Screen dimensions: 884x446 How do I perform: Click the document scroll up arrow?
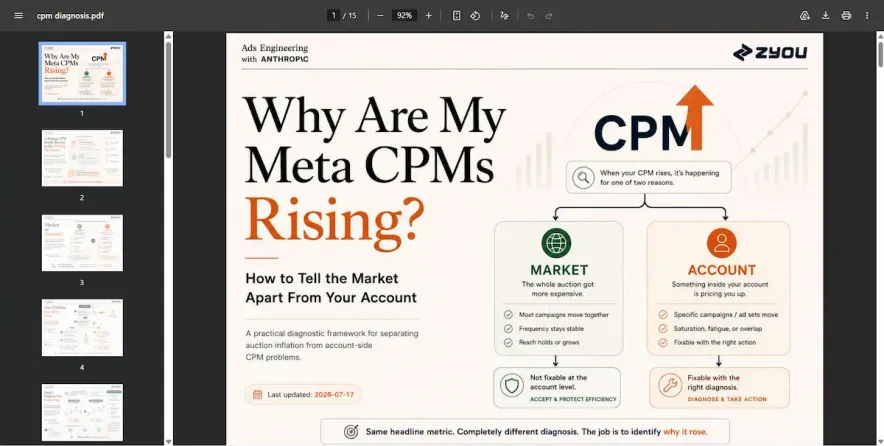coord(880,36)
